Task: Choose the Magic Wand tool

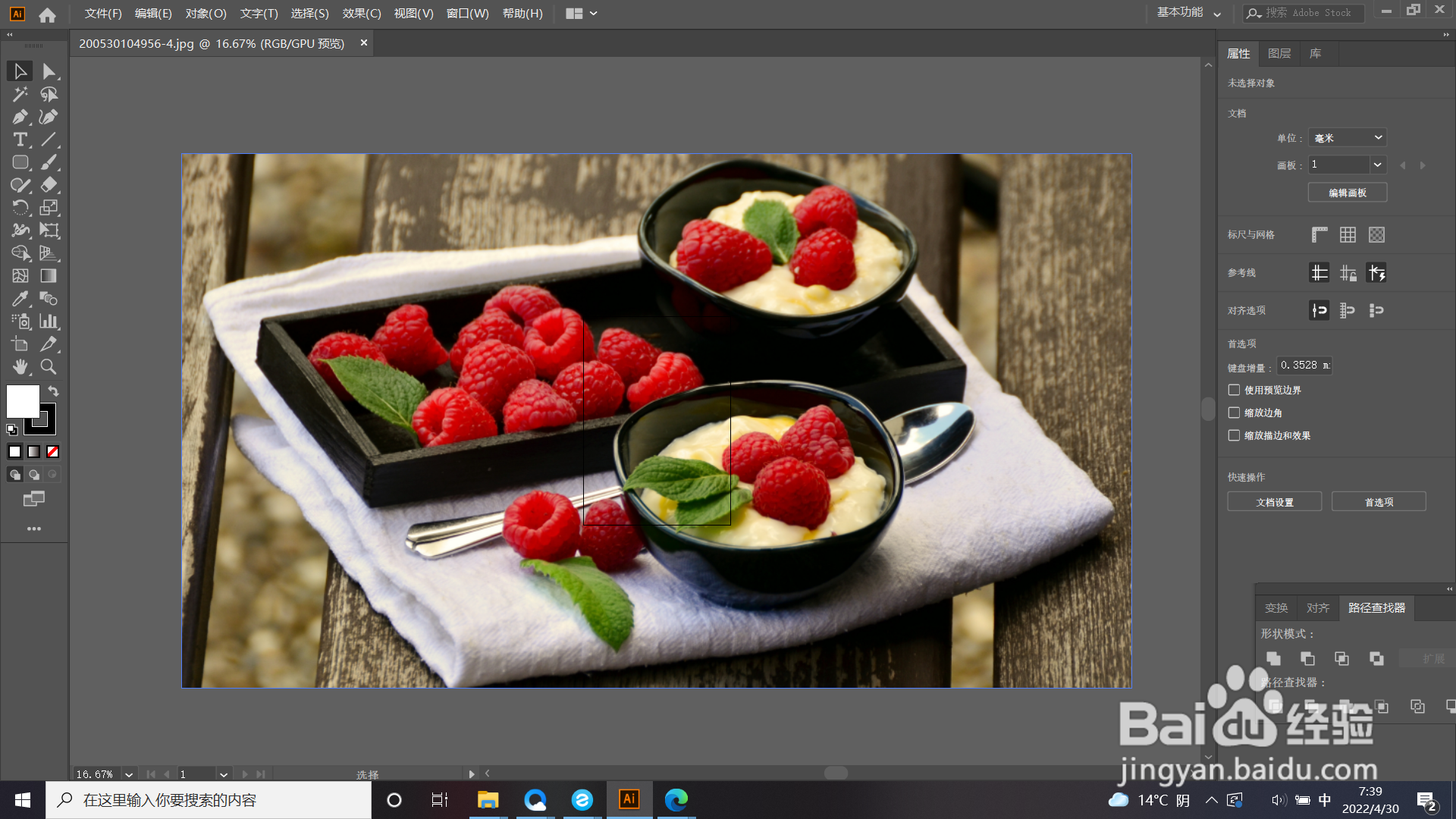Action: point(20,94)
